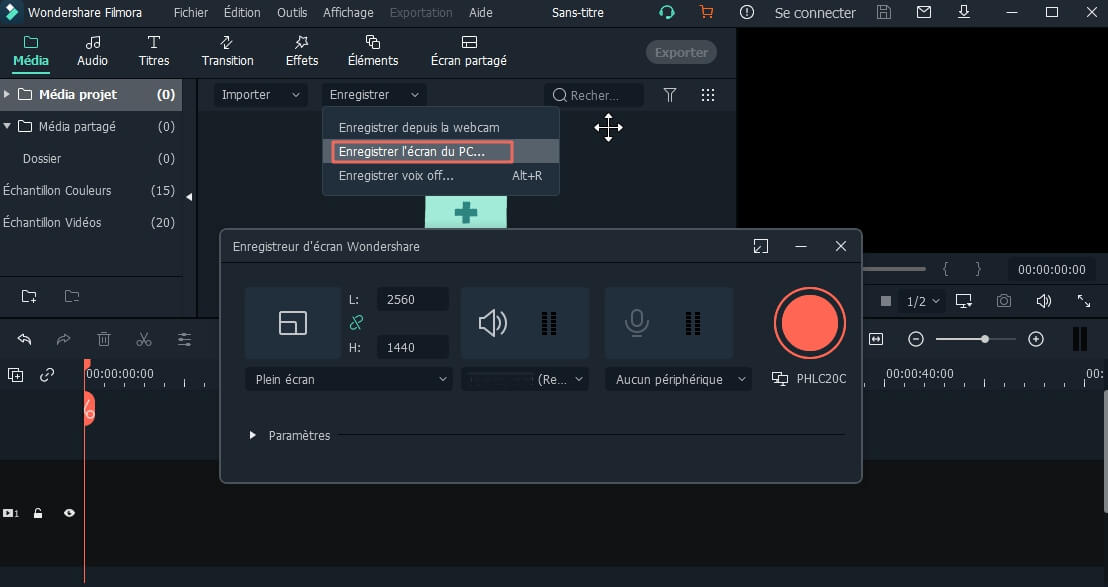
Task: Restore the screen recorder window size
Action: pyautogui.click(x=761, y=246)
